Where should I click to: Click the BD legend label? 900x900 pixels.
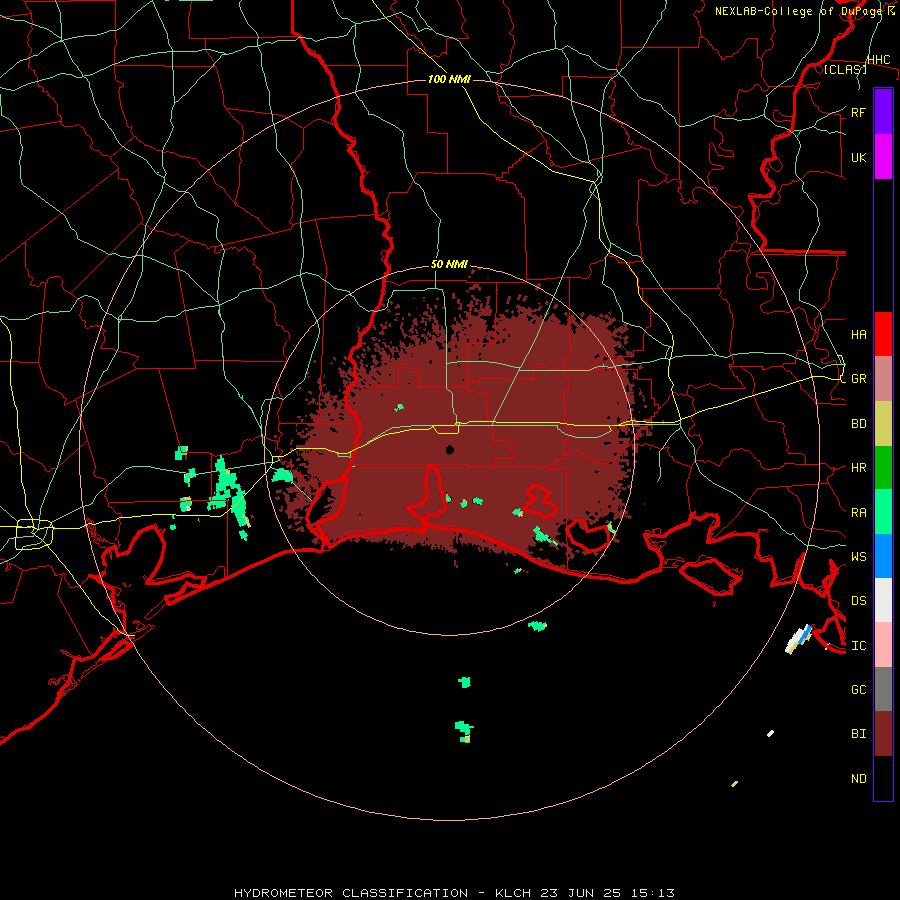[x=858, y=424]
